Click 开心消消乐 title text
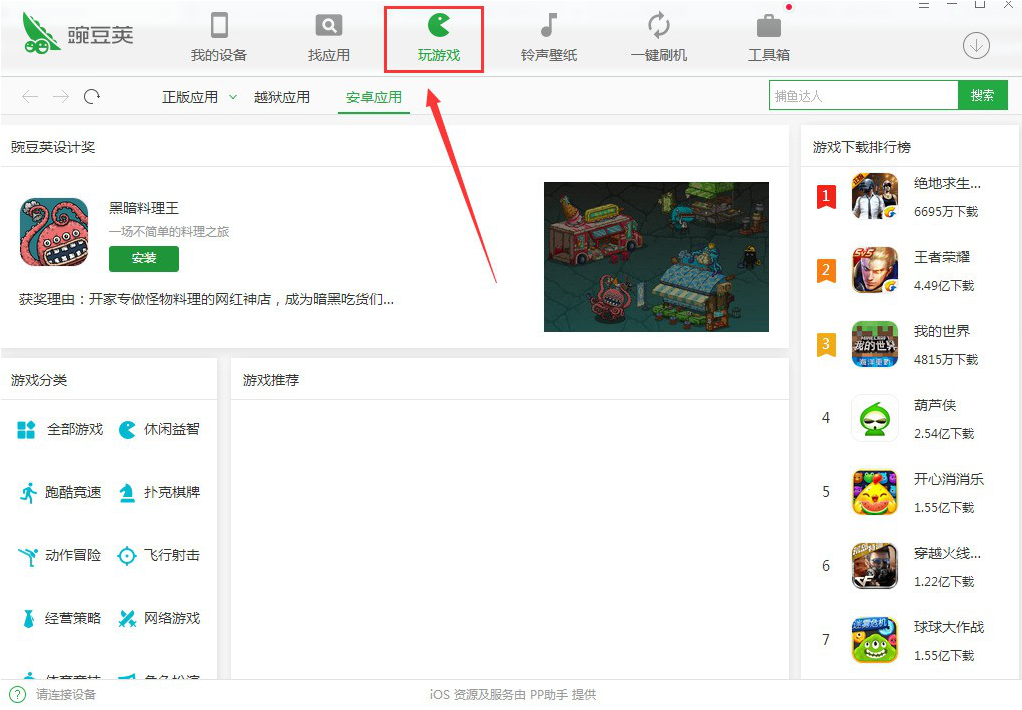The image size is (1022, 710). pos(949,479)
